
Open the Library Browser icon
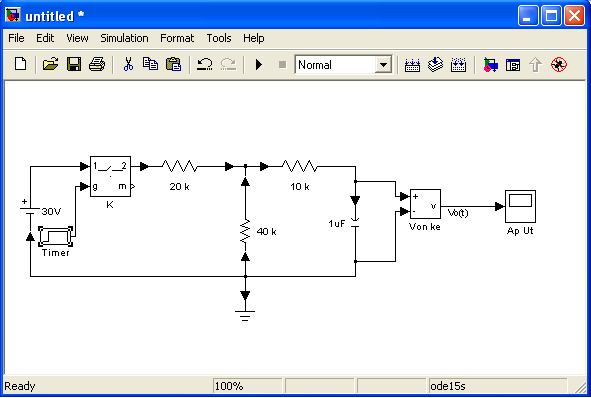(x=490, y=65)
